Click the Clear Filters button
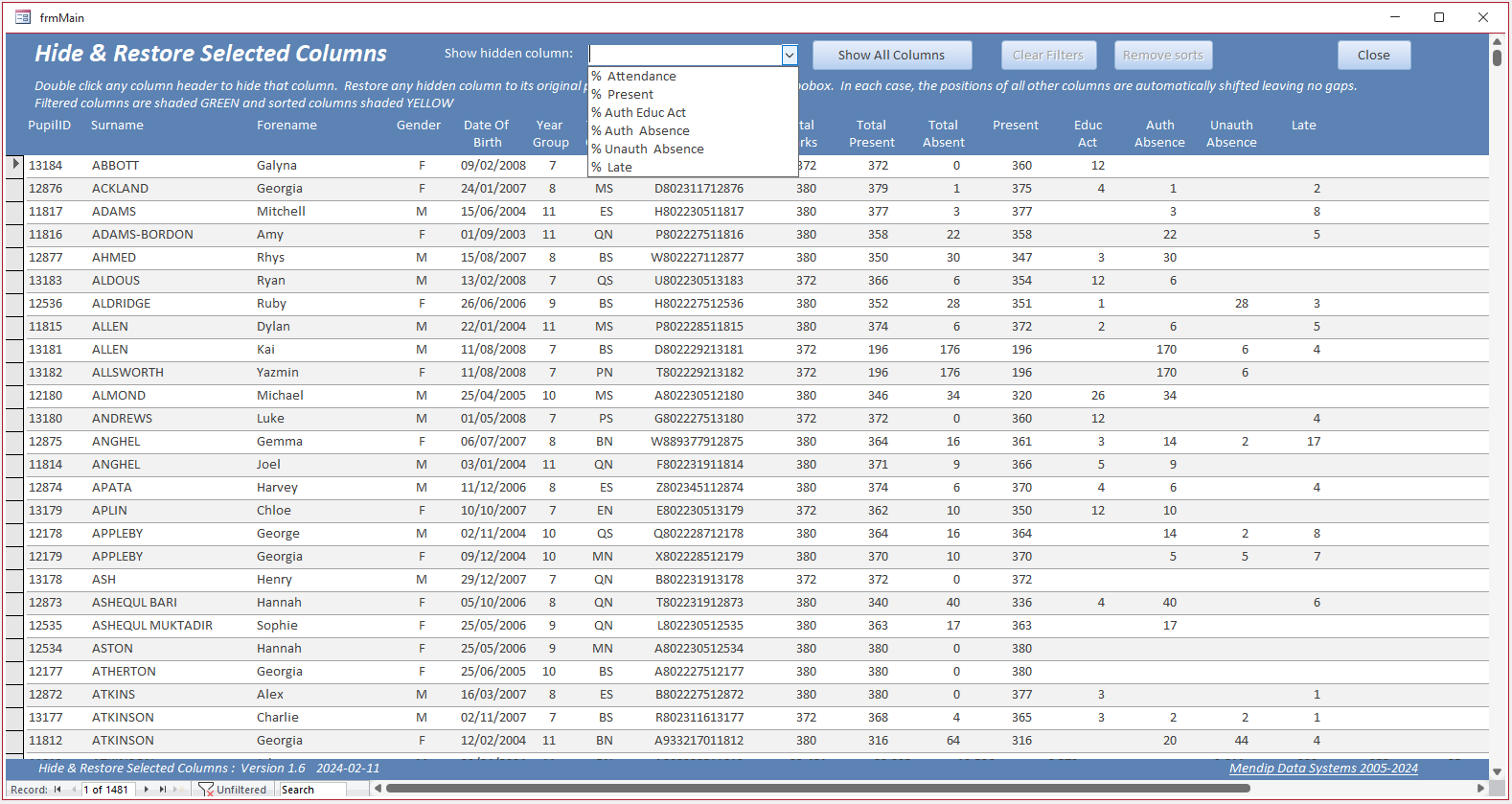 (x=1048, y=55)
